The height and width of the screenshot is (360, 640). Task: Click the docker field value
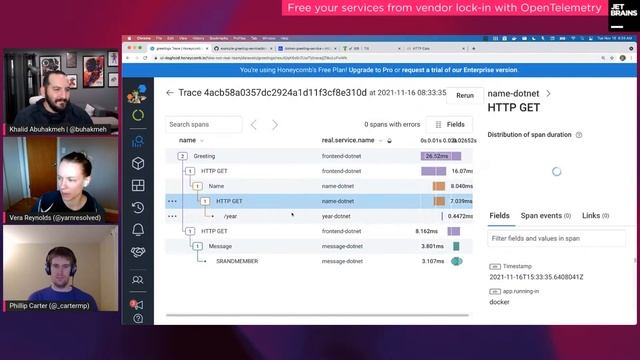pos(499,302)
